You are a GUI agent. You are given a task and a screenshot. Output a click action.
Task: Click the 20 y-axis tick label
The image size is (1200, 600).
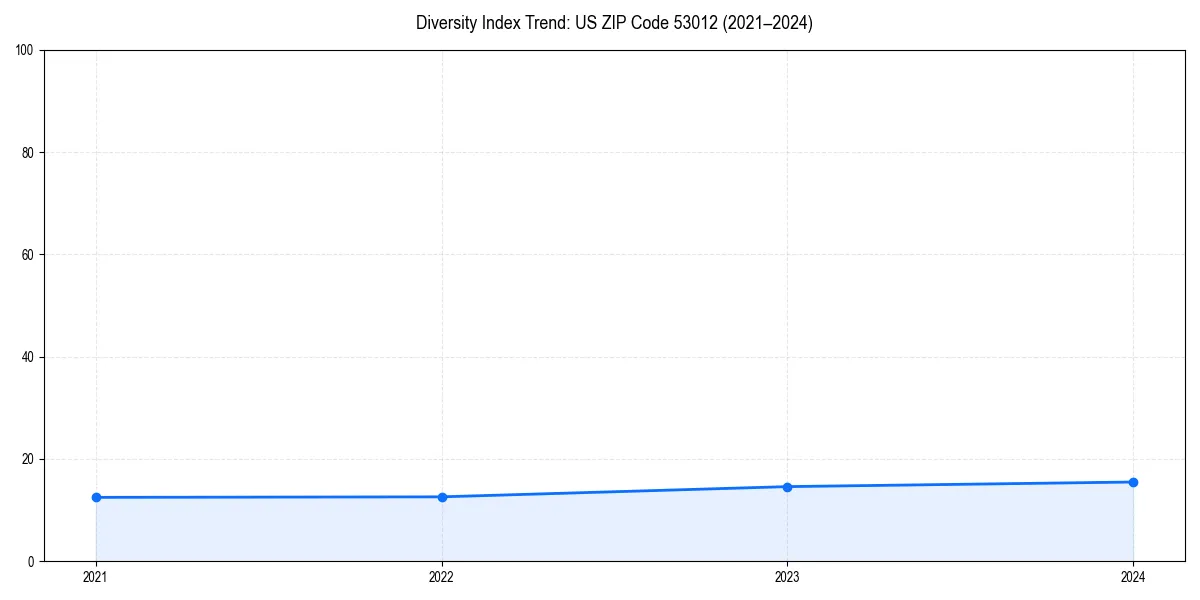click(x=27, y=458)
